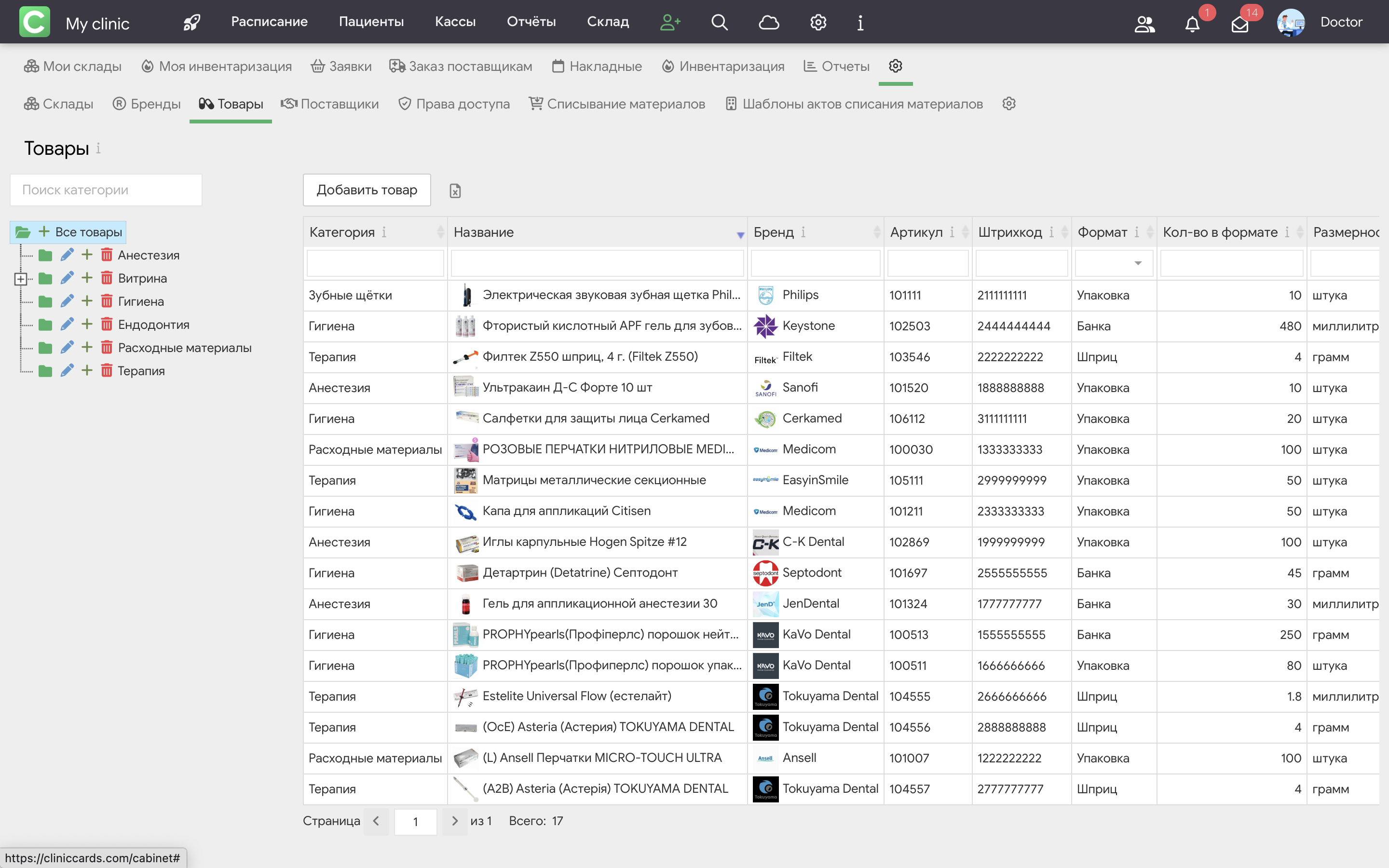Click the Название filter input
Image resolution: width=1389 pixels, height=868 pixels.
point(597,263)
